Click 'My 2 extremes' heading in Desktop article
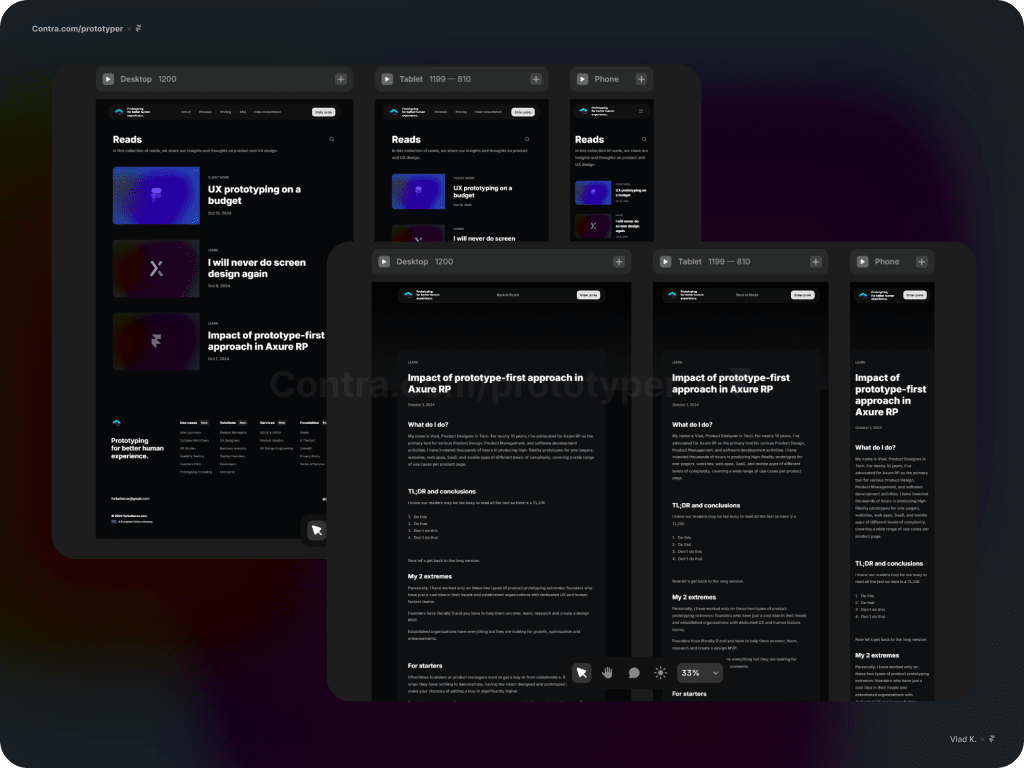Screen dimensions: 1024x768 pyautogui.click(x=430, y=577)
